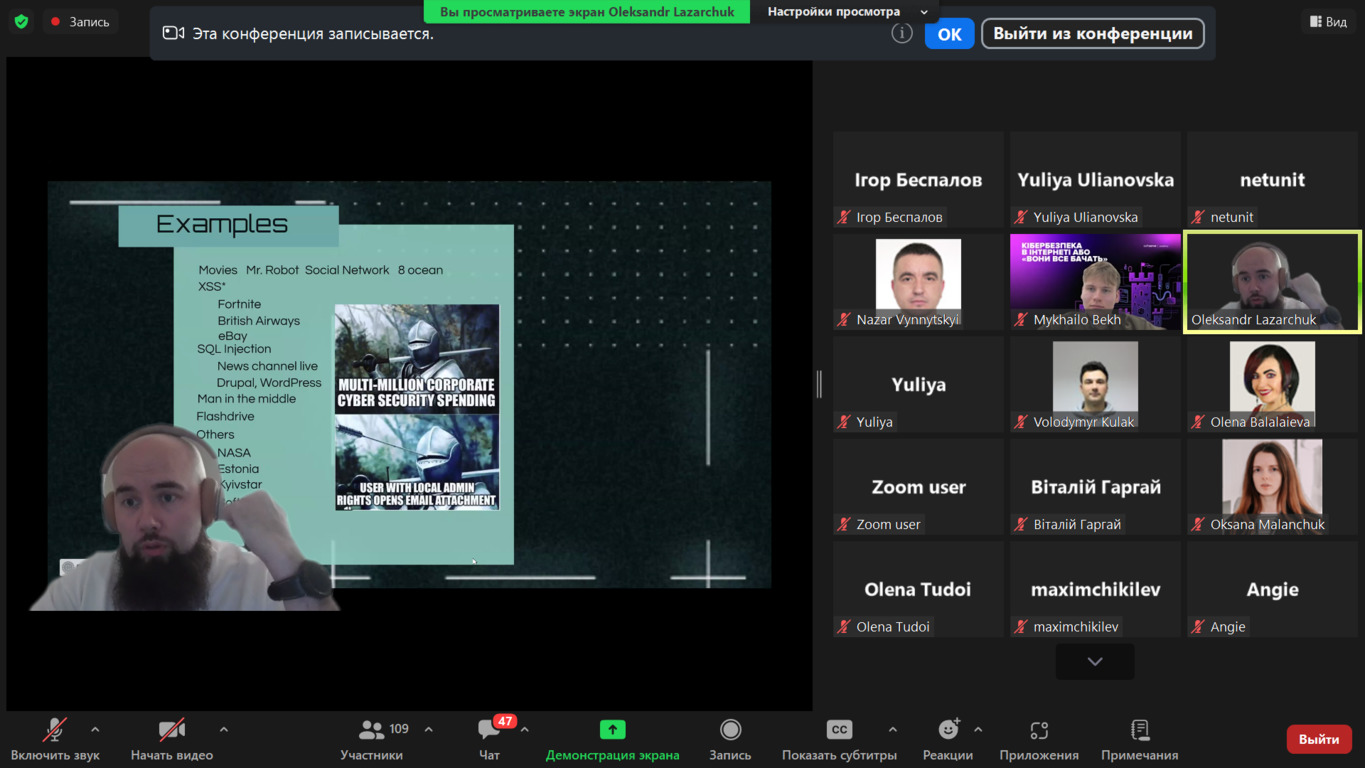Expand audio options arrow next to microphone
The height and width of the screenshot is (768, 1365).
95,730
